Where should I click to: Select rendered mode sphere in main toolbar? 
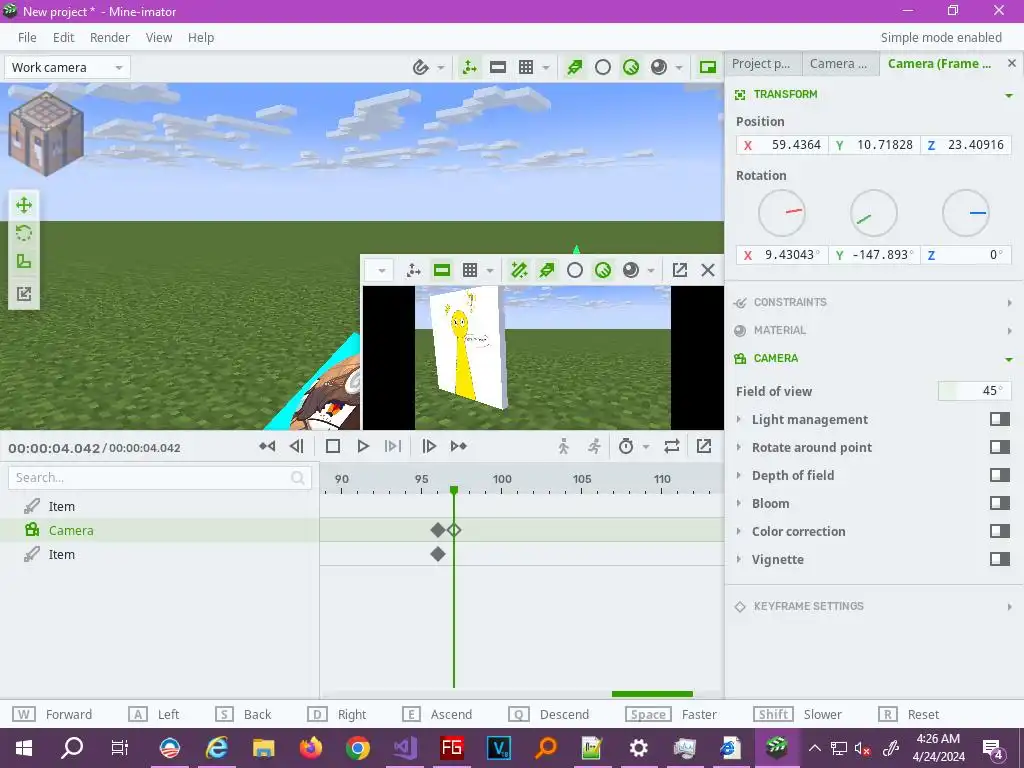coord(659,67)
